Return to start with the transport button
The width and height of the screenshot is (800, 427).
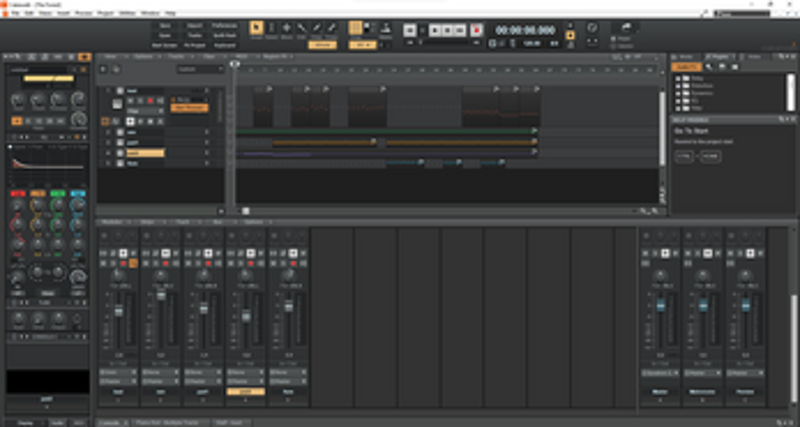click(410, 30)
